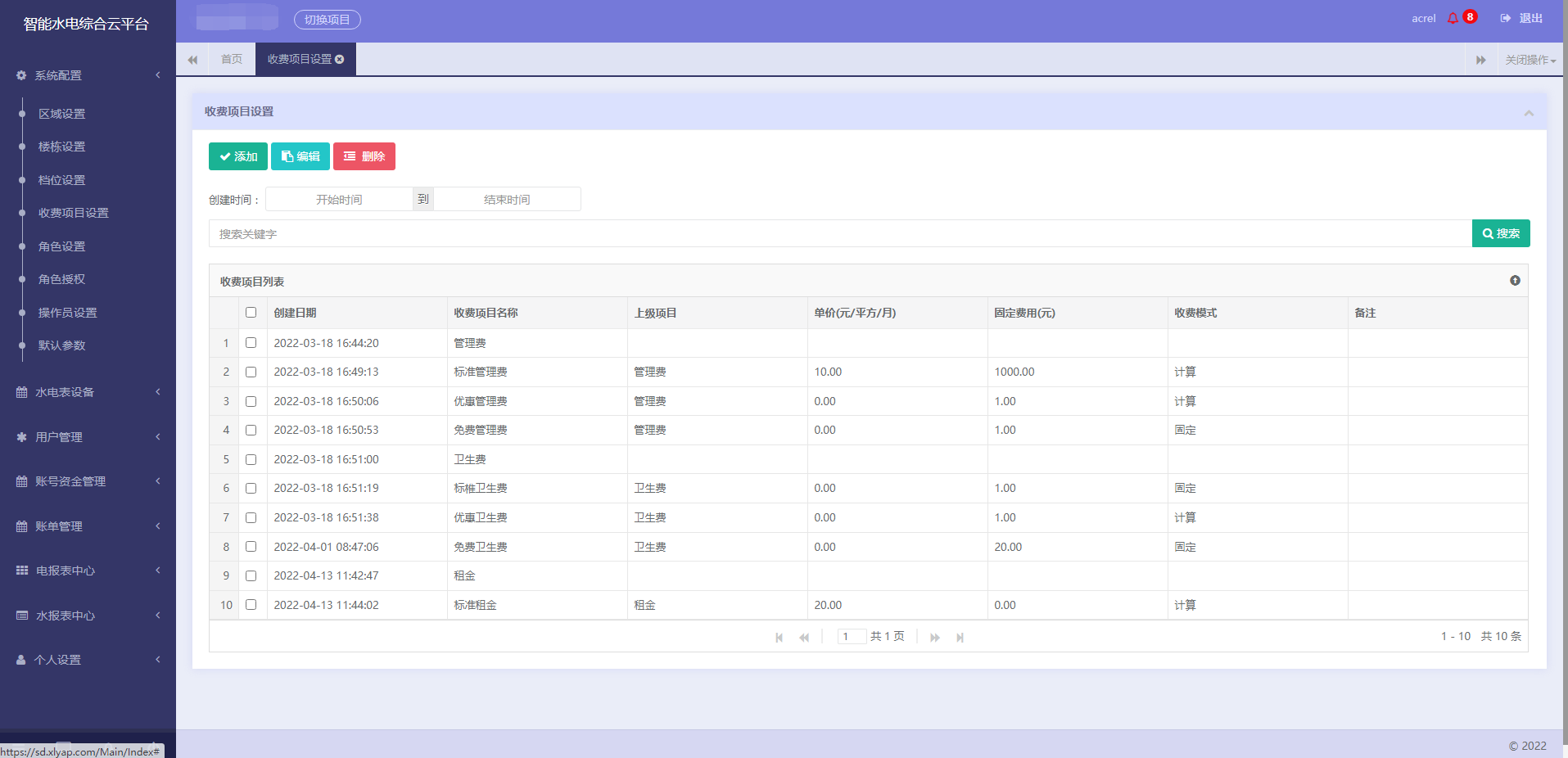Click the icon beside 账单管理
Viewport: 1568px width, 758px height.
[x=21, y=526]
